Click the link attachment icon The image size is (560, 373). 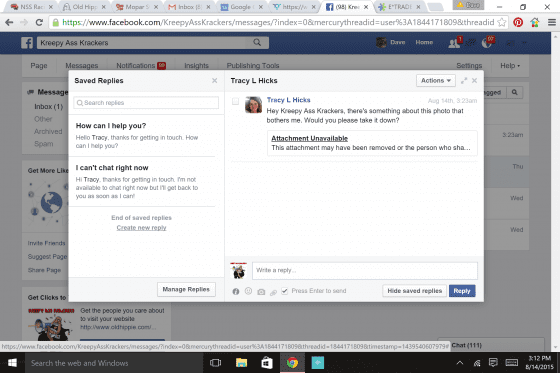click(273, 292)
